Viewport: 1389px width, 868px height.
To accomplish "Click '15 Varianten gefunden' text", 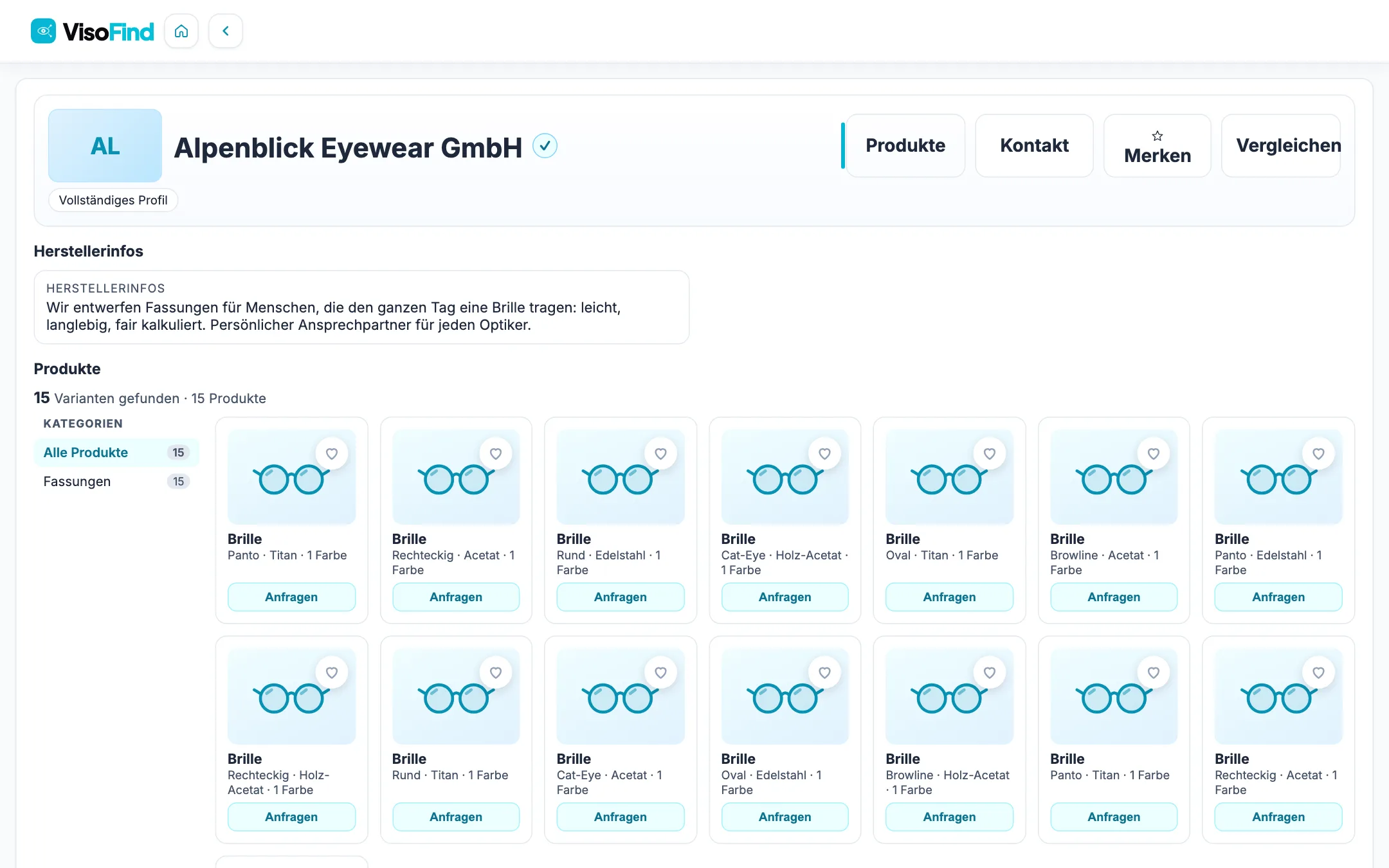I will tap(107, 398).
